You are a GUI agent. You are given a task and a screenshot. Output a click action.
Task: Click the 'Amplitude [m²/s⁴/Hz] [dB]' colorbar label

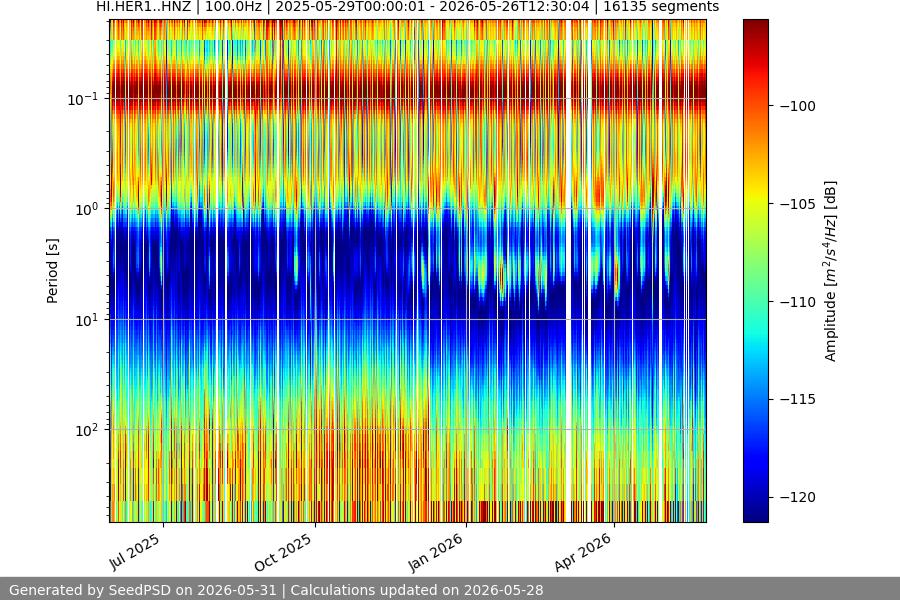[x=831, y=271]
